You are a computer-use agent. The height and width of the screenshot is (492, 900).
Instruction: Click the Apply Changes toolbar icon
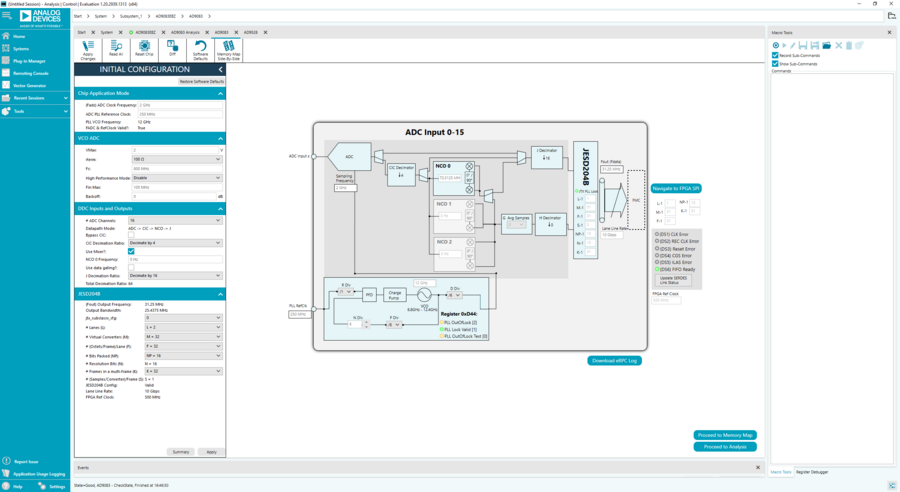[88, 50]
